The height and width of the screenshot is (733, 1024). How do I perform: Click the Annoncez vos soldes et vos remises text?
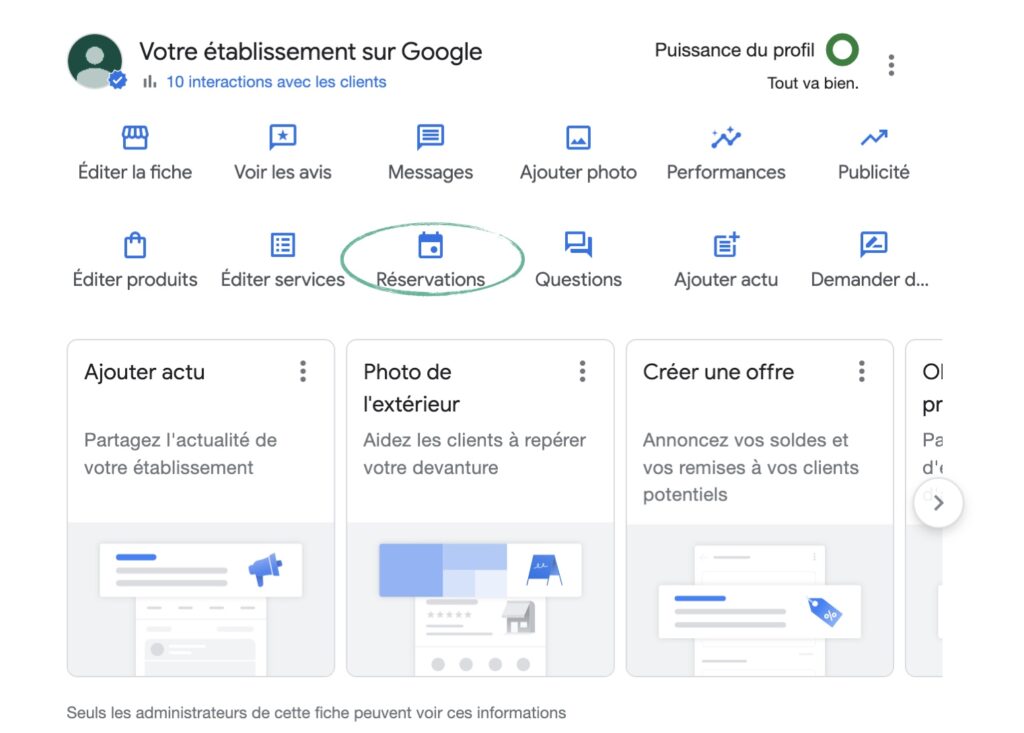click(751, 467)
